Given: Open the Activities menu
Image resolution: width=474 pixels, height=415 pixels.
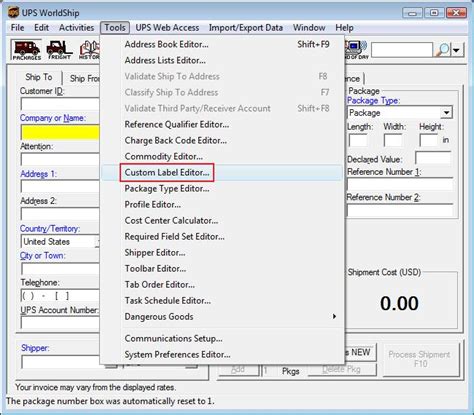Looking at the screenshot, I should point(76,28).
